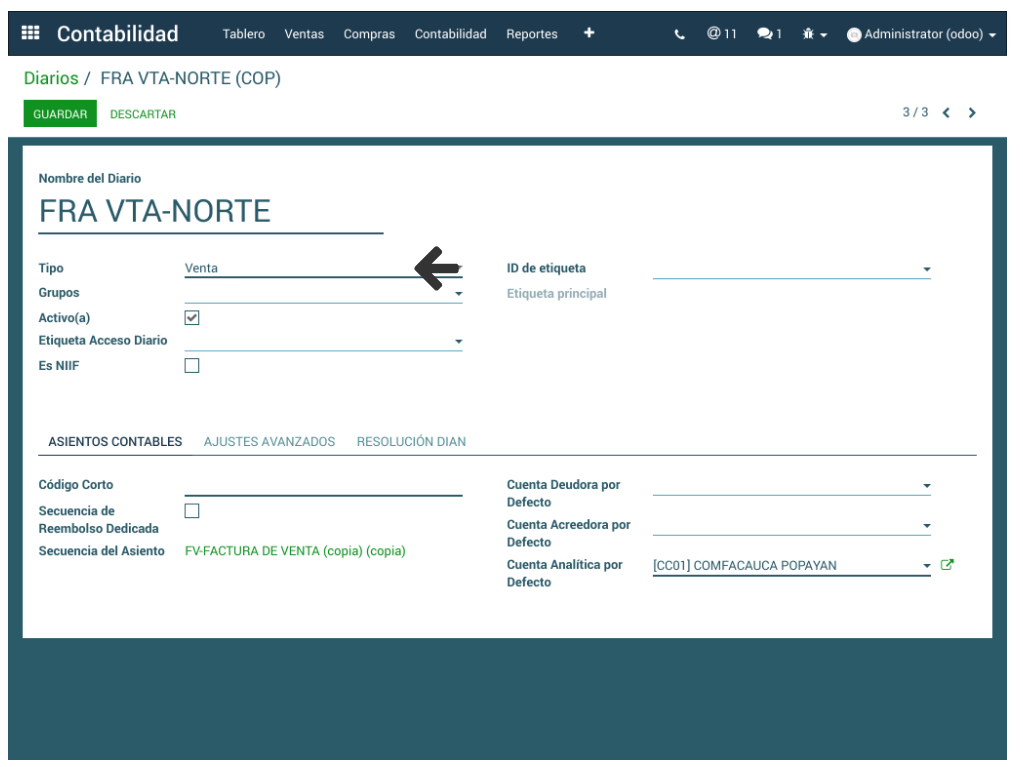Open the apps grid menu icon

click(31, 33)
